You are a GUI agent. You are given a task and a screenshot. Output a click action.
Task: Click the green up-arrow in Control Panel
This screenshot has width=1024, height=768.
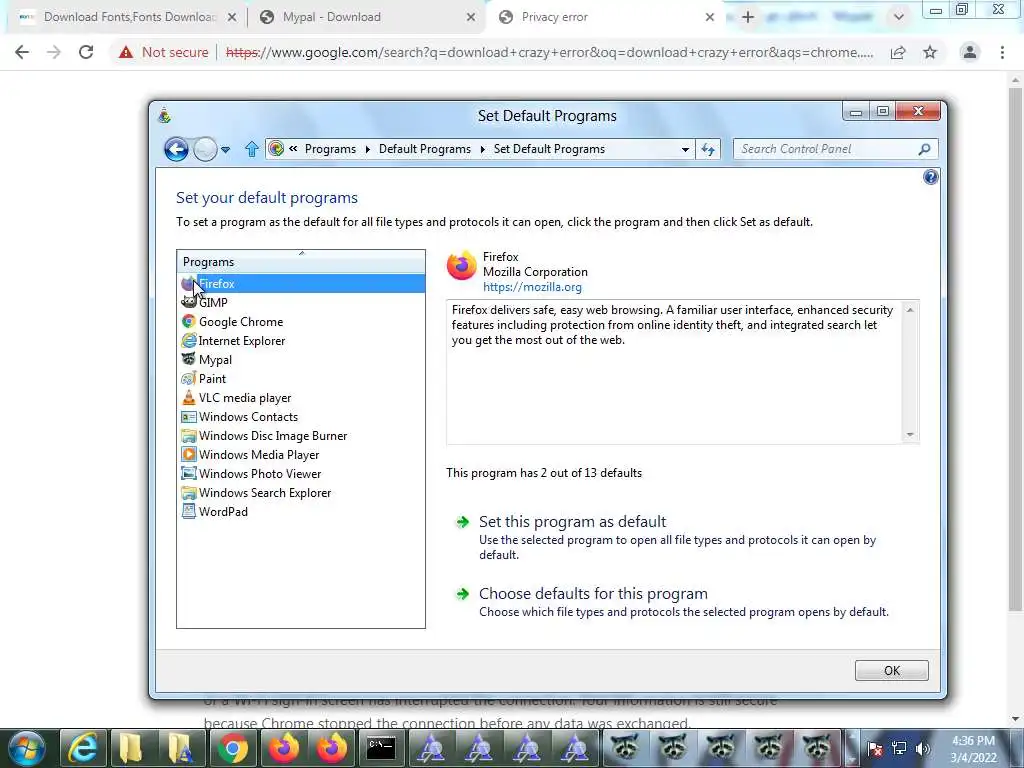coord(251,150)
